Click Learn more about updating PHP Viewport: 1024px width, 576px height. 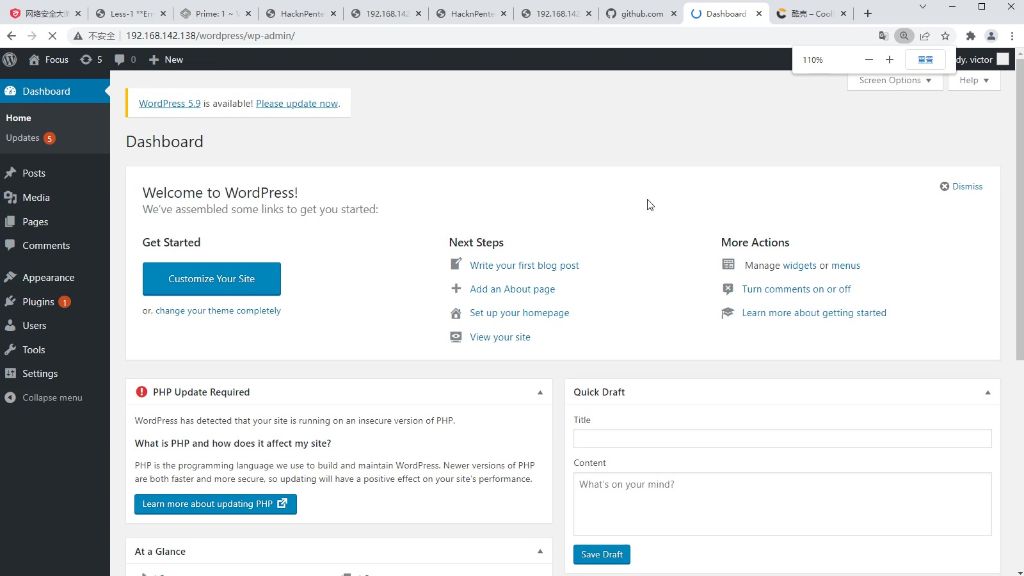tap(216, 504)
